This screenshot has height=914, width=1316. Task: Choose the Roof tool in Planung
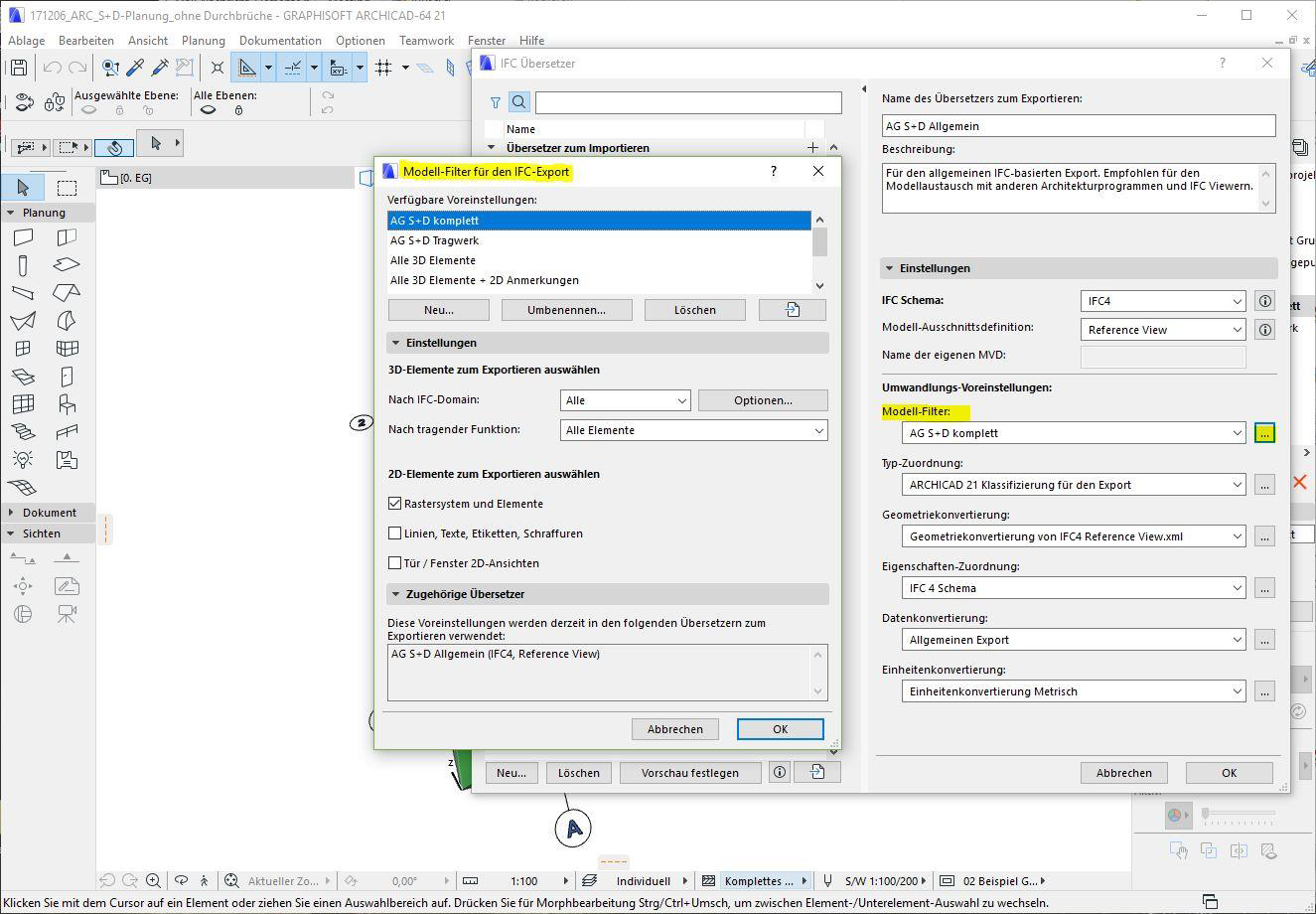(x=67, y=293)
